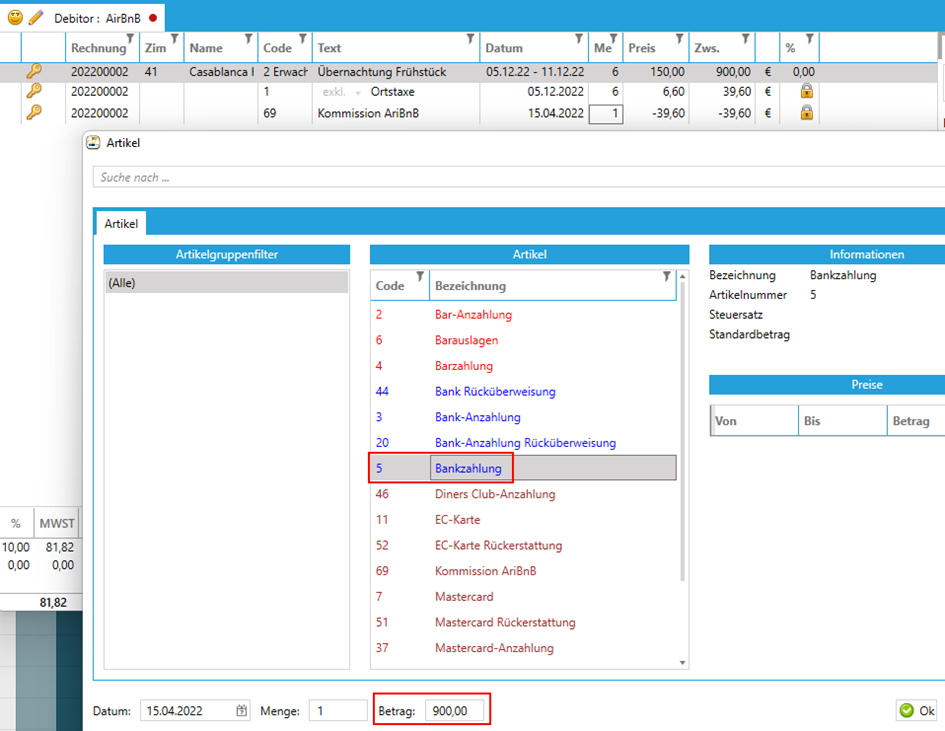Click the key icon in the Kommission AriBnB row
945x731 pixels.
point(34,113)
